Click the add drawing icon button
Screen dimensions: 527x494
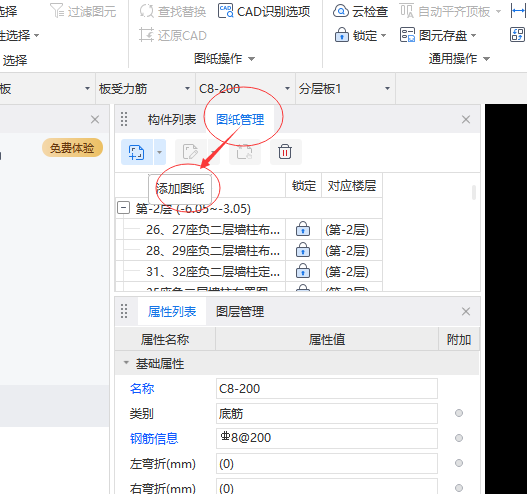[x=137, y=152]
